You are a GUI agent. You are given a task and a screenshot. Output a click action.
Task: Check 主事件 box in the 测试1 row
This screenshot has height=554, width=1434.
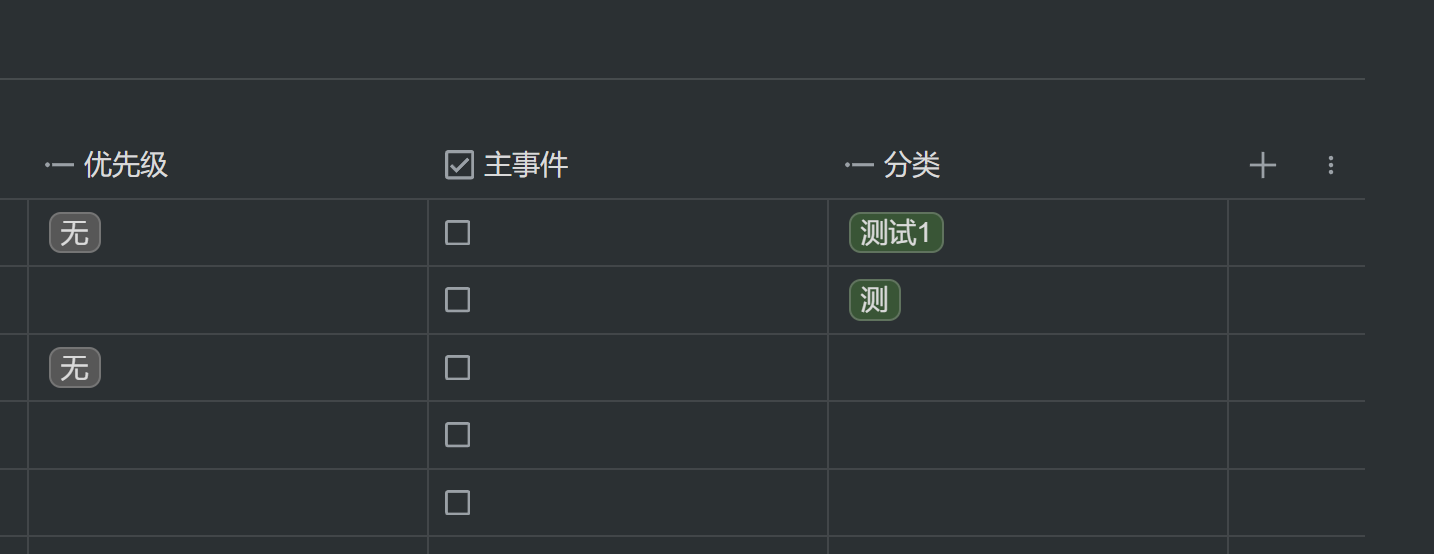point(457,233)
